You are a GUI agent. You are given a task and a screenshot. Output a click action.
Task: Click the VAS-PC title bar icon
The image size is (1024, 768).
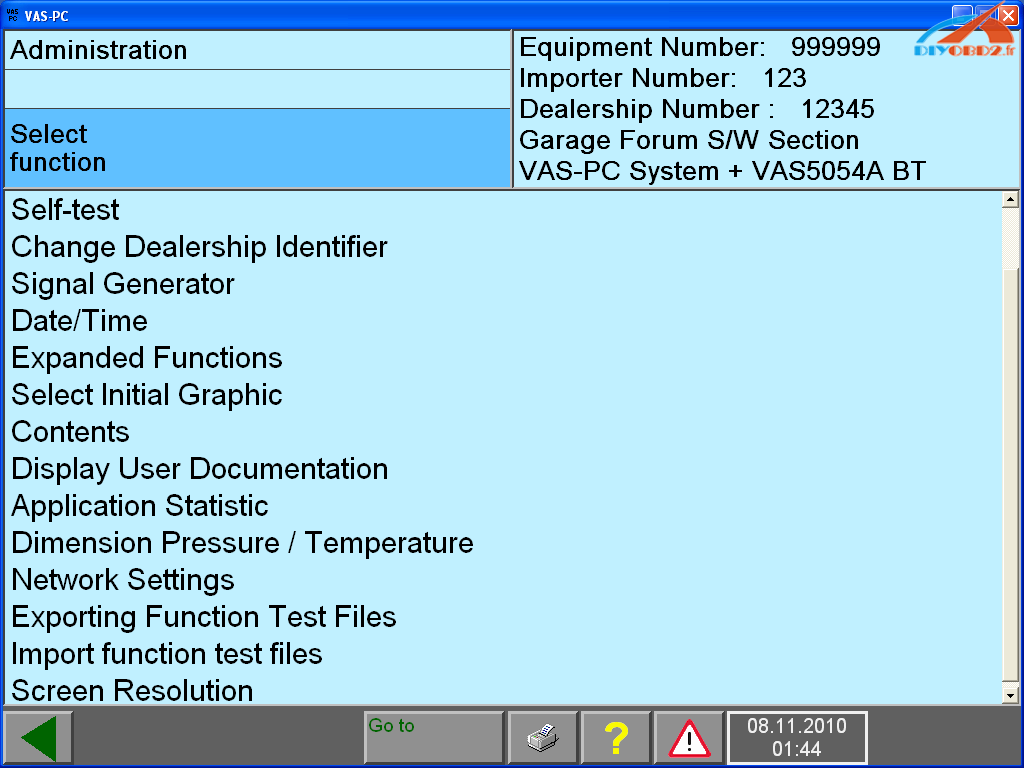12,16
